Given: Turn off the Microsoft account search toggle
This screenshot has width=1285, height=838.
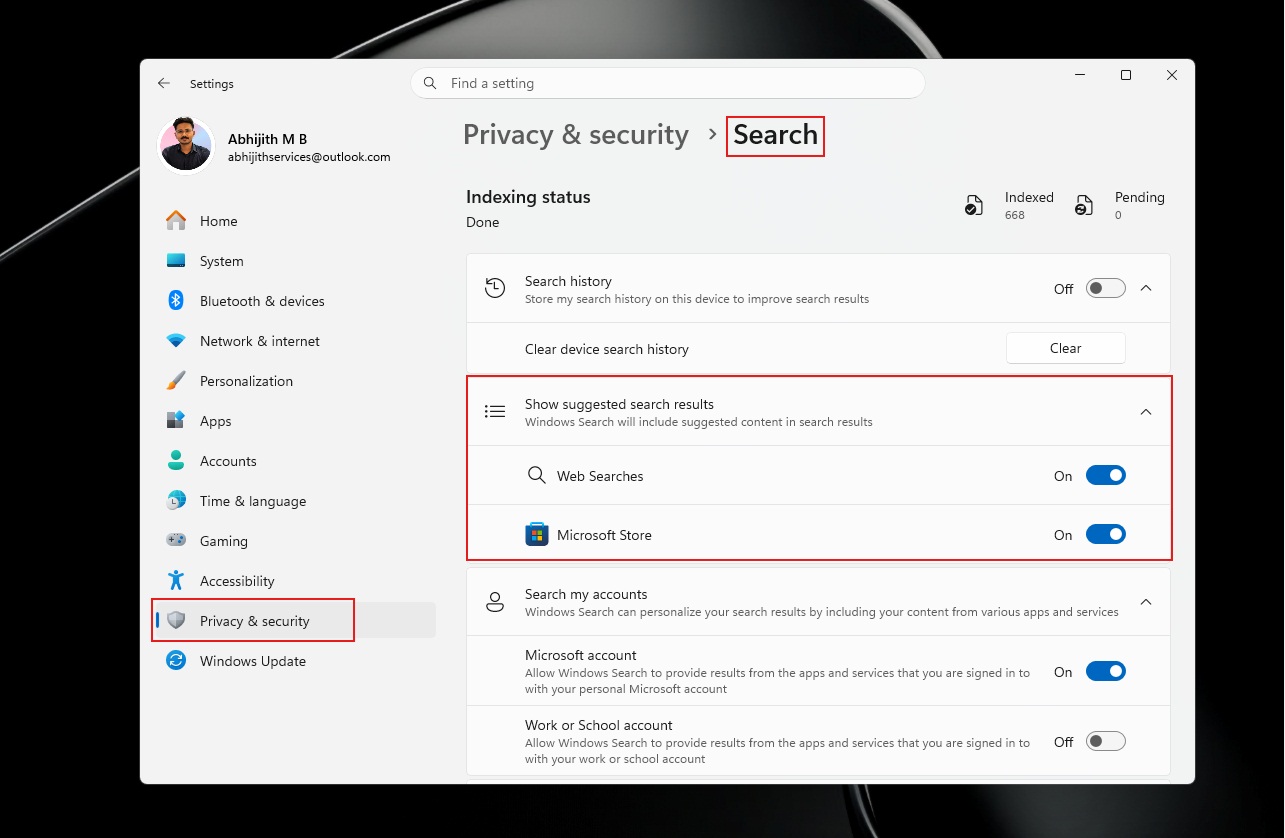Looking at the screenshot, I should pos(1106,672).
